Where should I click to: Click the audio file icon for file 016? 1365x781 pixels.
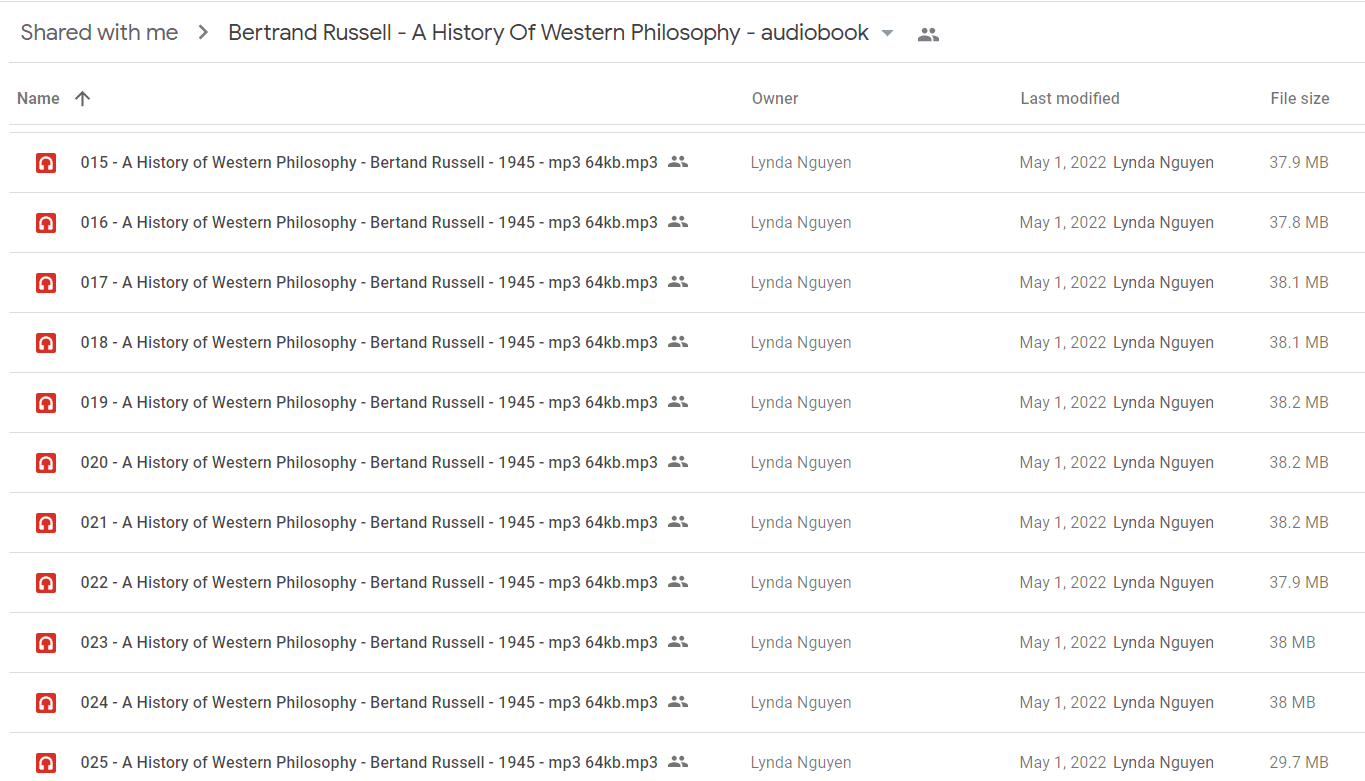click(x=46, y=223)
